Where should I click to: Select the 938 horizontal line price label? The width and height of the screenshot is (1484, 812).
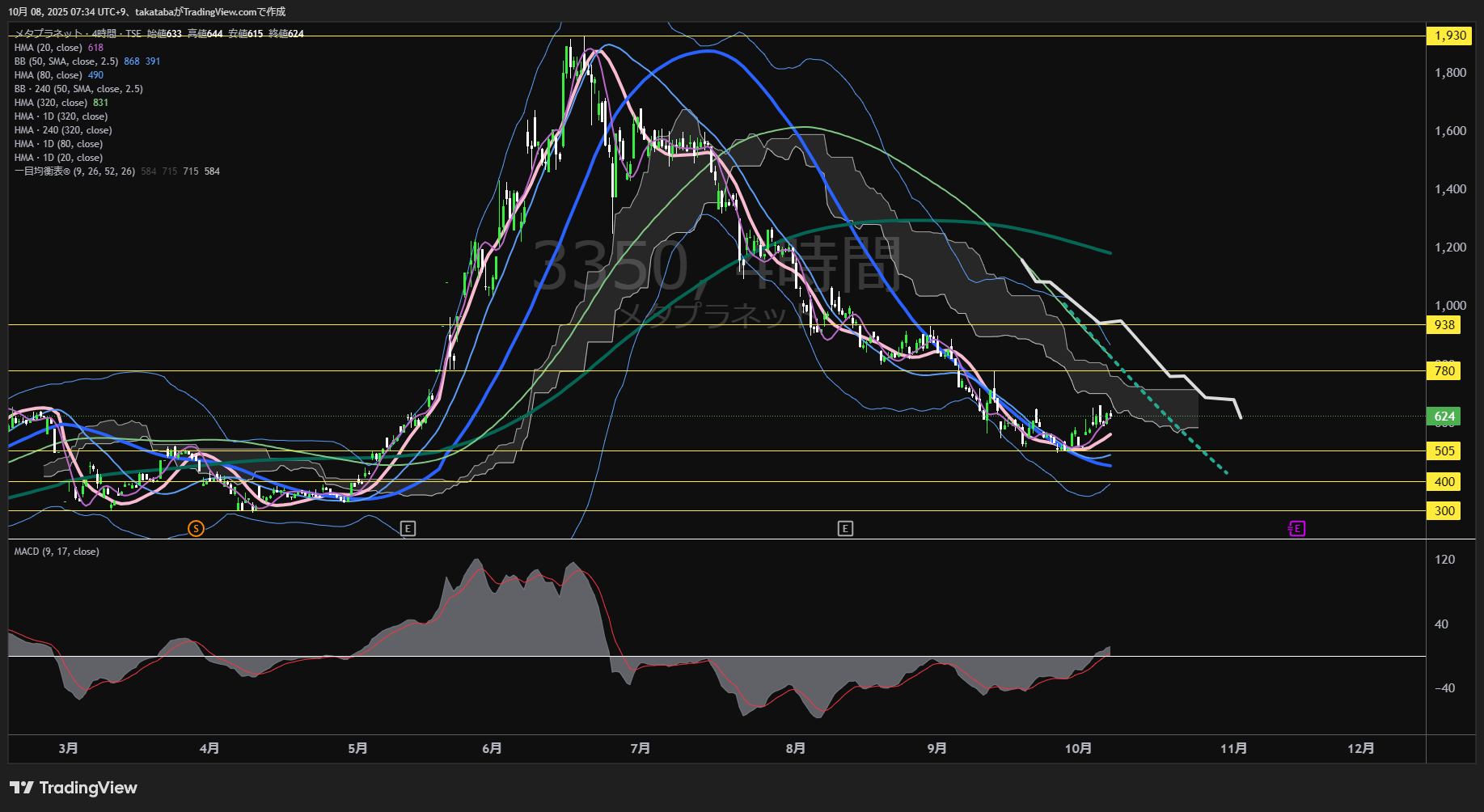tap(1444, 325)
